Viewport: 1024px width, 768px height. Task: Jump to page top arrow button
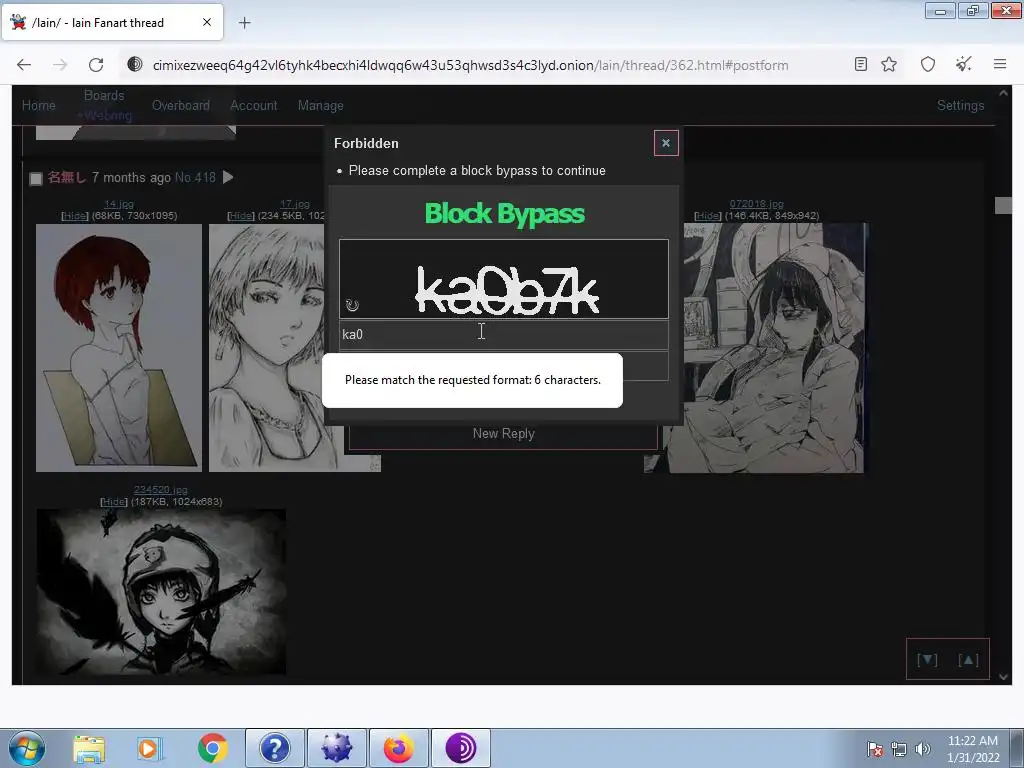(968, 660)
